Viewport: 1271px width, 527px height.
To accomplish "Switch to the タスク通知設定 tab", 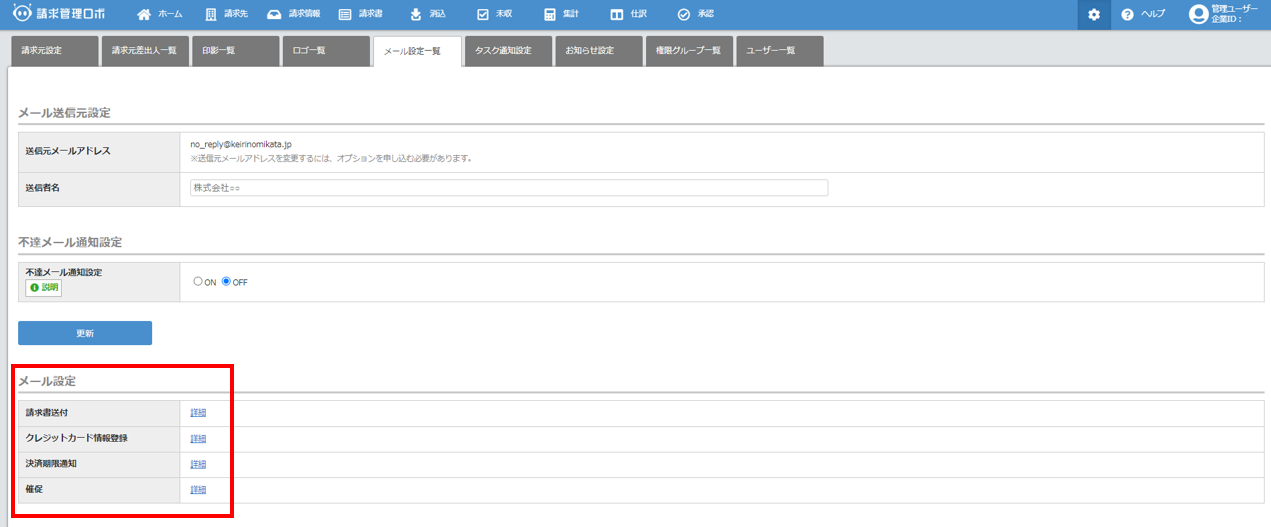I will (508, 51).
